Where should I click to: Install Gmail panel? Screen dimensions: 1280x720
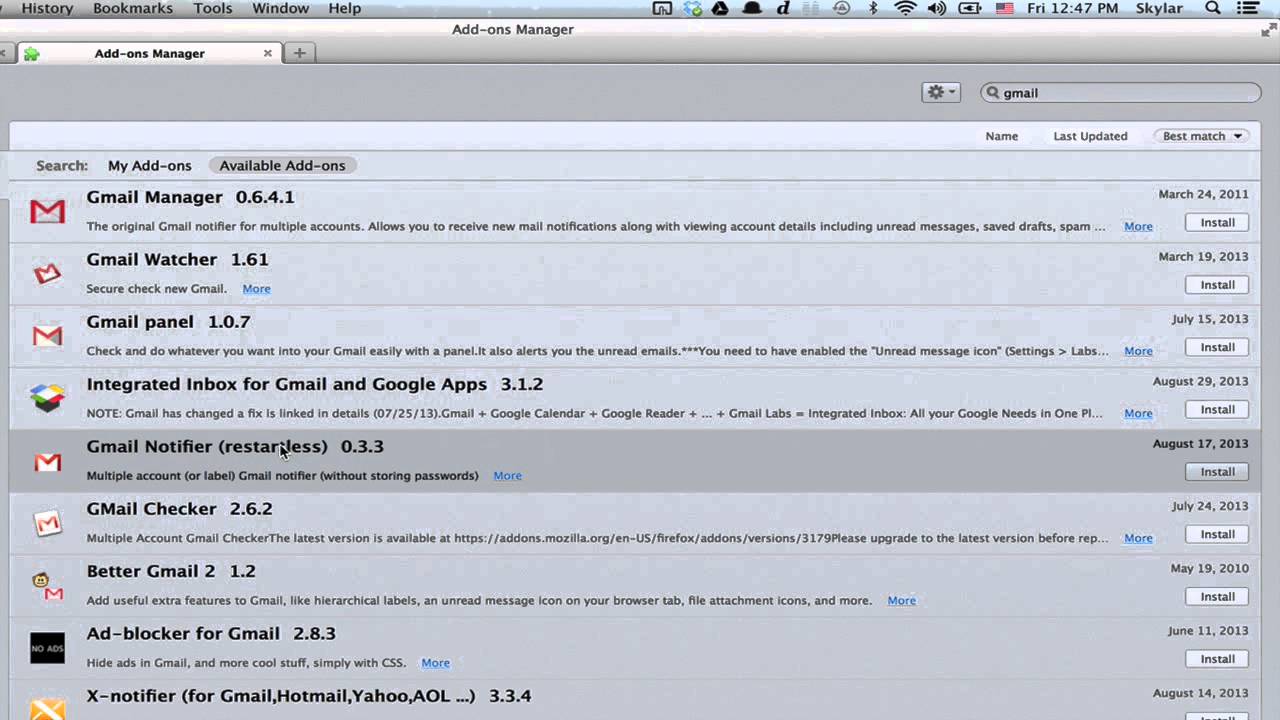point(1217,347)
